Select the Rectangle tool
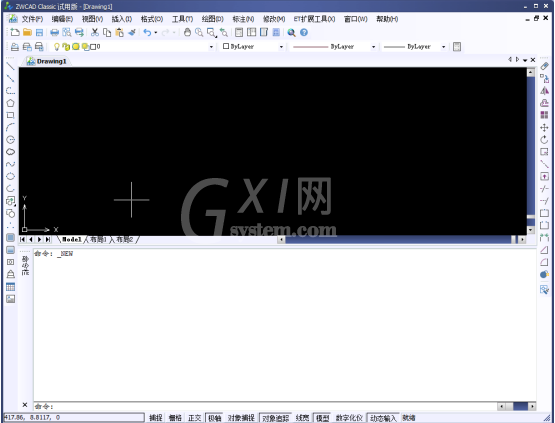 (11, 115)
